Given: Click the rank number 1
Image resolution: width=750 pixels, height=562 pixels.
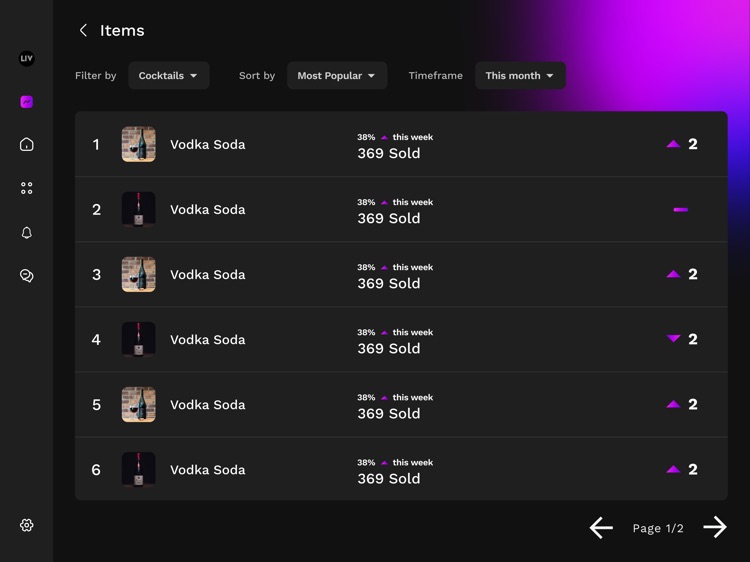Looking at the screenshot, I should [96, 144].
